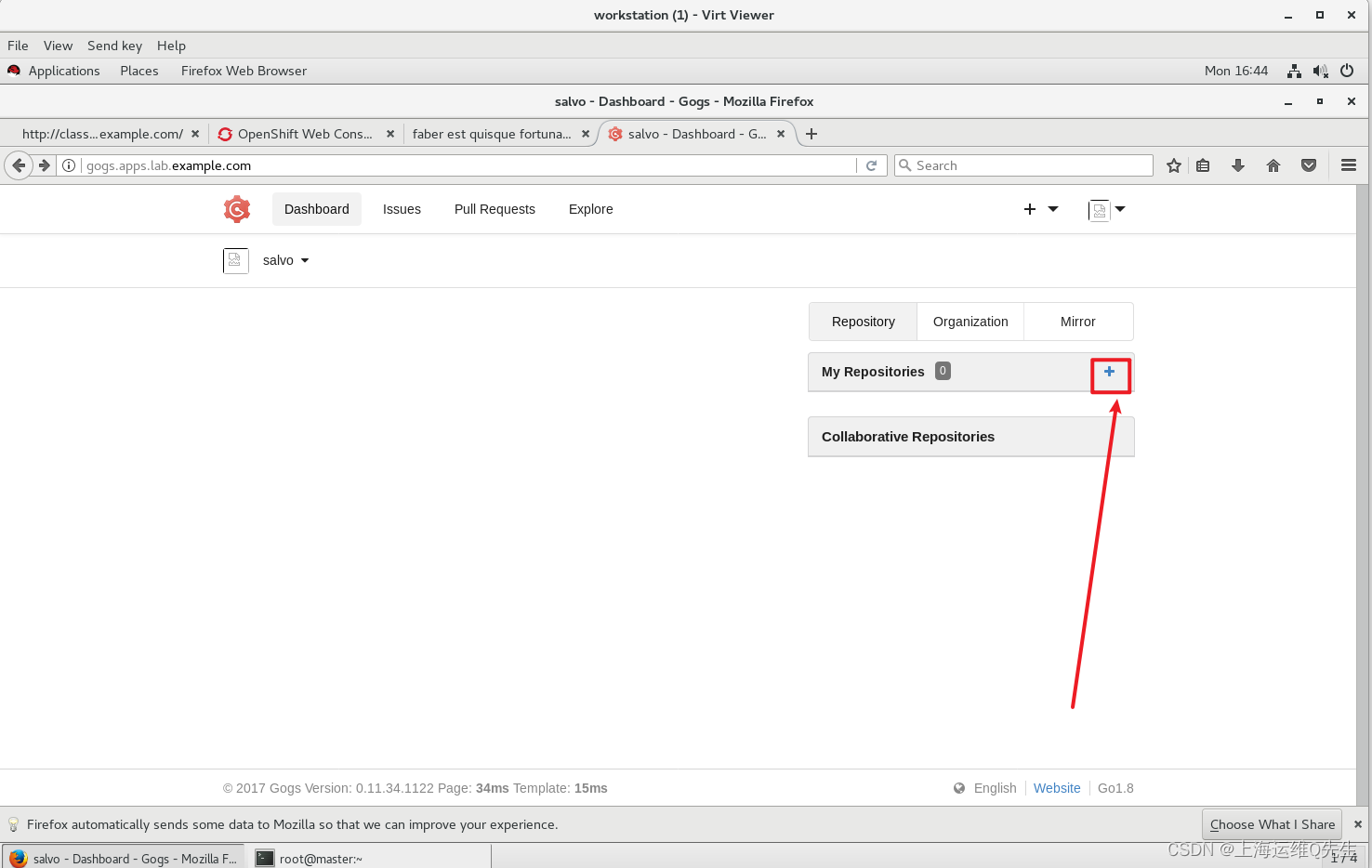Click the globe icon in footer

959,788
